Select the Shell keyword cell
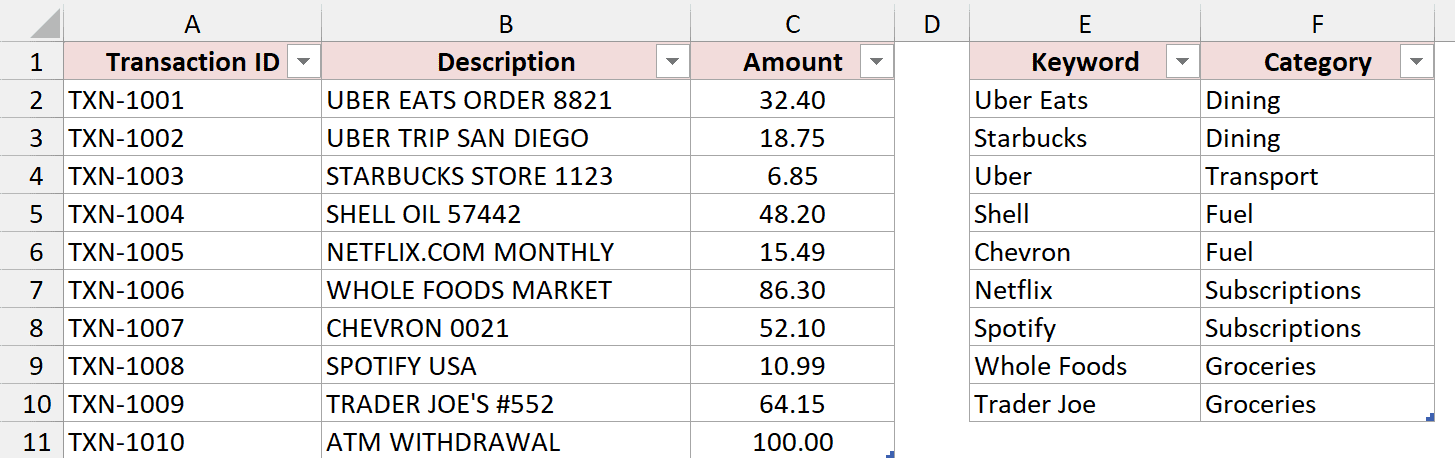This screenshot has width=1455, height=458. (x=1085, y=214)
